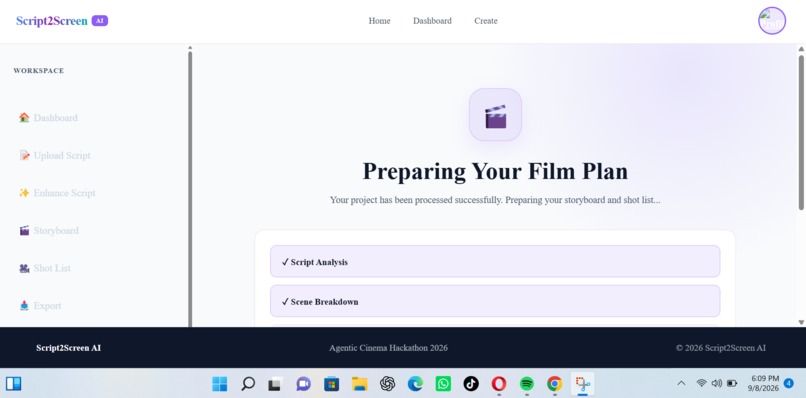Open taskbar Search
This screenshot has height=398, width=806.
point(248,384)
